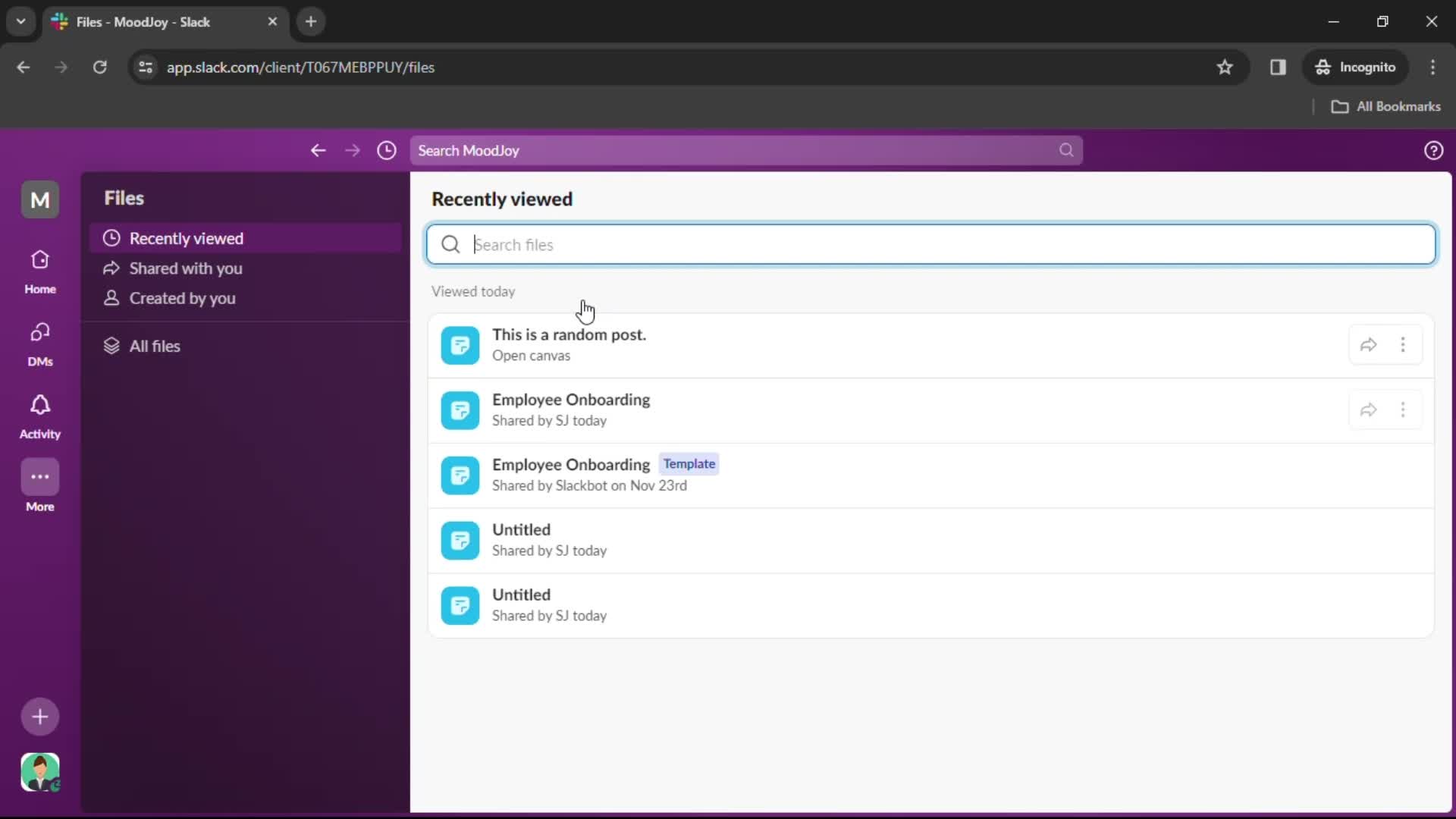1456x819 pixels.
Task: Open Created by you section
Action: pos(182,297)
